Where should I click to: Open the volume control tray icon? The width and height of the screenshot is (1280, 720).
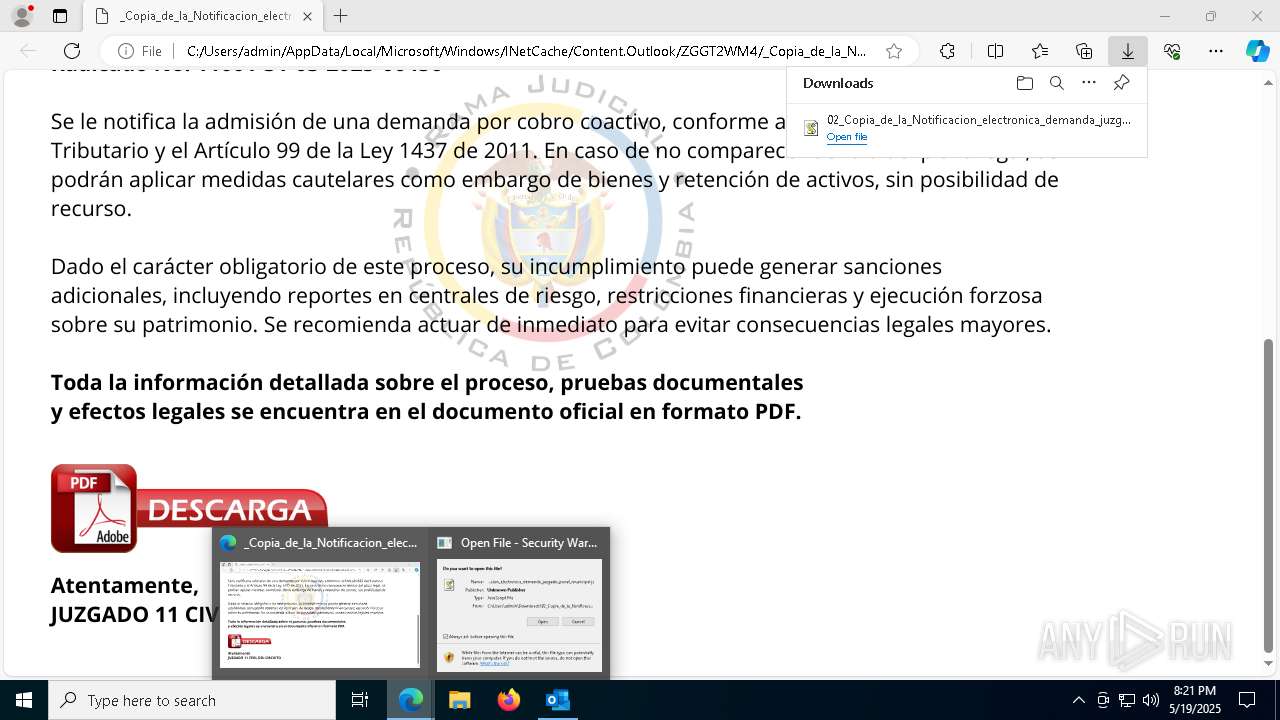[x=1151, y=700]
